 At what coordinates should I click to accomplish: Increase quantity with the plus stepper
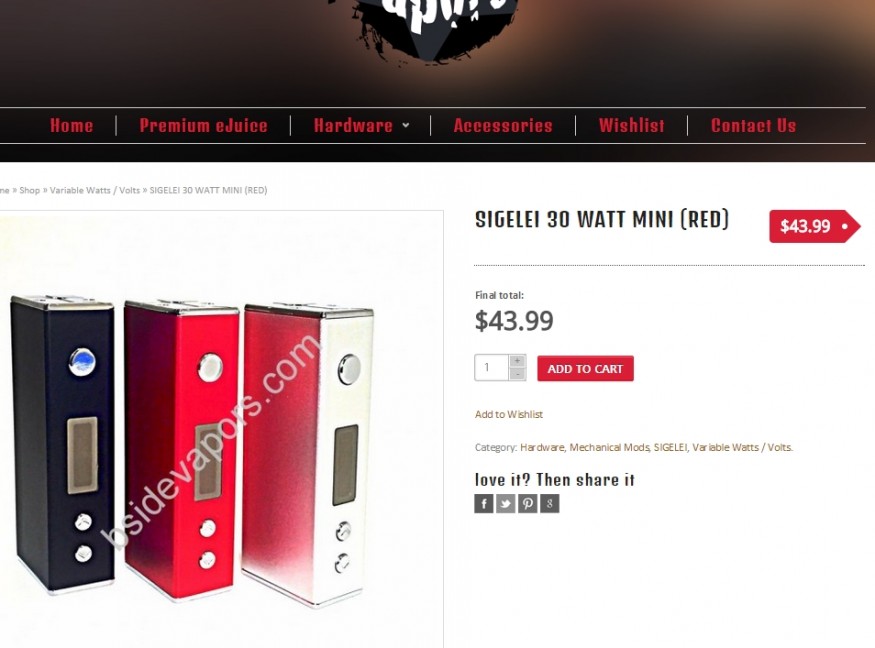[517, 361]
